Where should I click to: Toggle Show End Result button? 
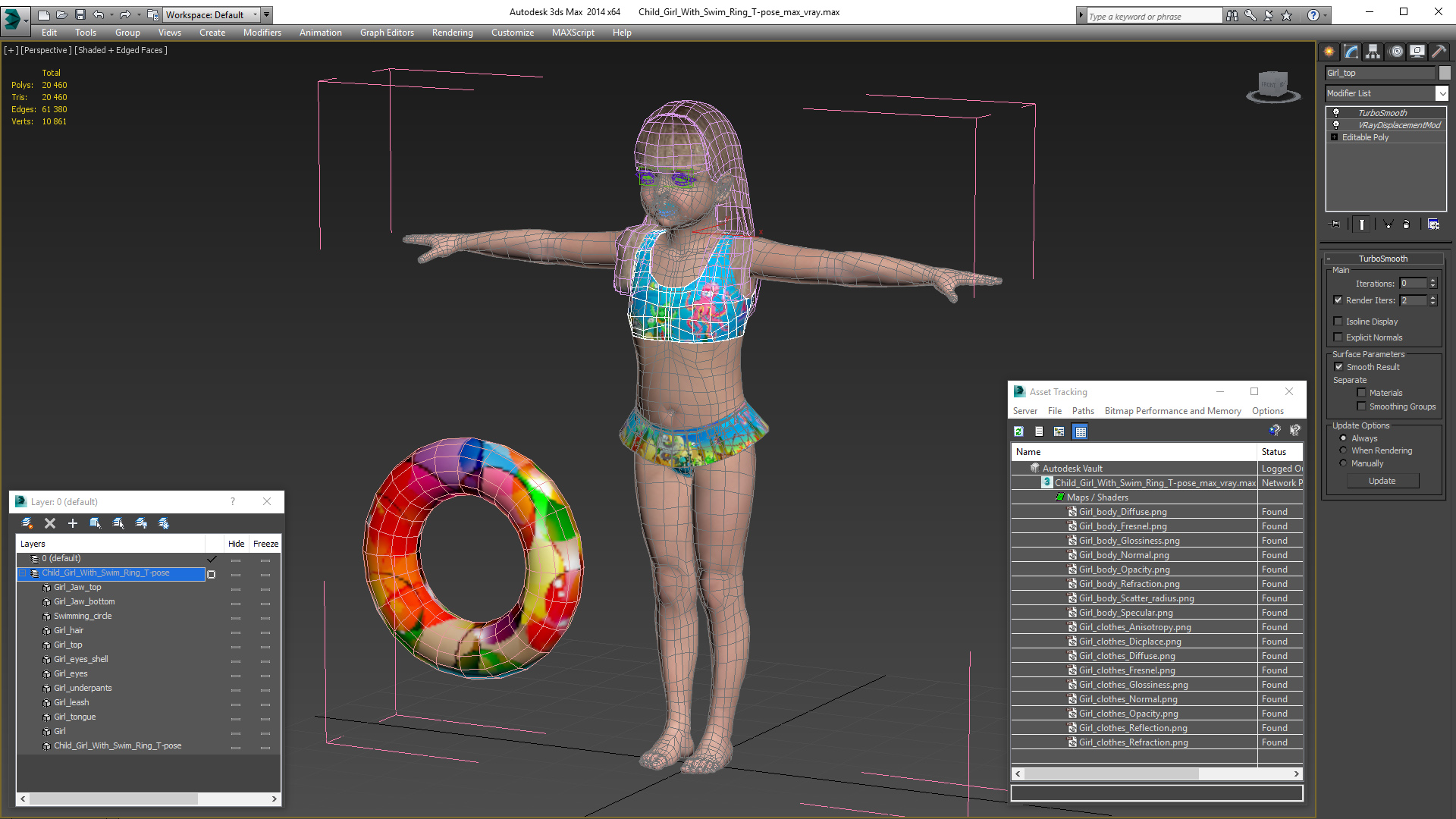click(1362, 224)
